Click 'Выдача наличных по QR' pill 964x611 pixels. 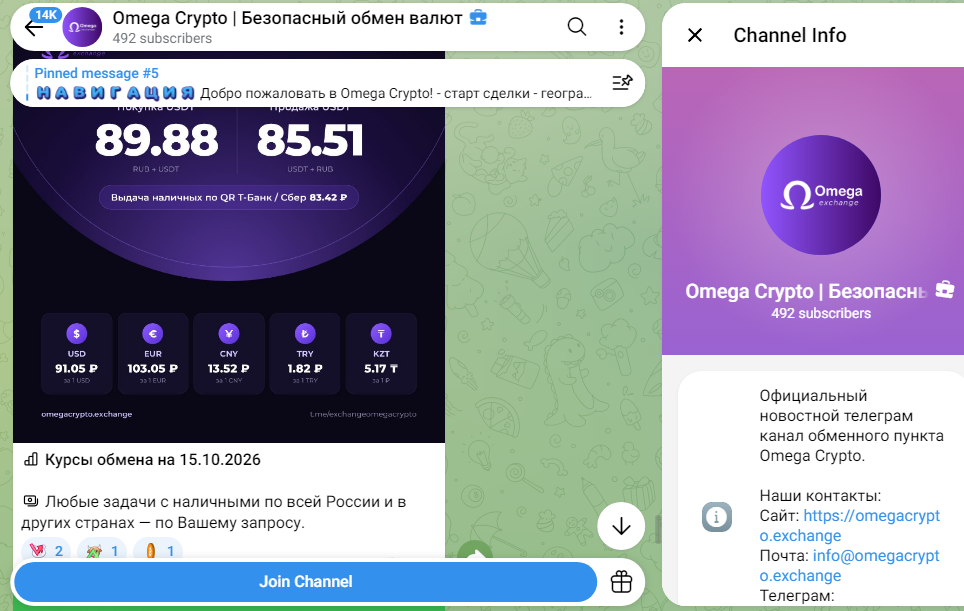pyautogui.click(x=229, y=197)
